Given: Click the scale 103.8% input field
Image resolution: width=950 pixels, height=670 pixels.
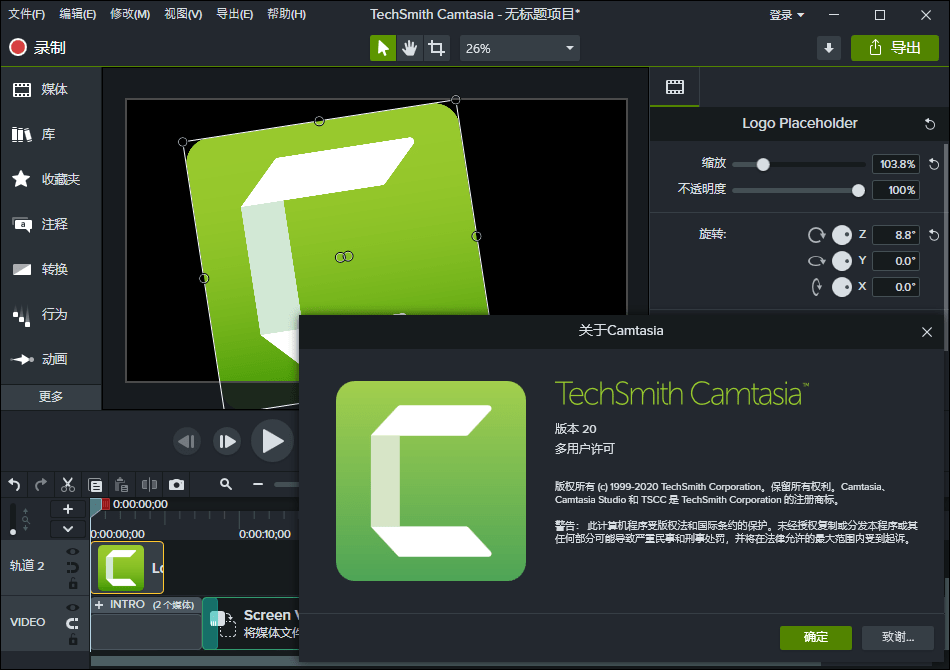Looking at the screenshot, I should pos(895,164).
